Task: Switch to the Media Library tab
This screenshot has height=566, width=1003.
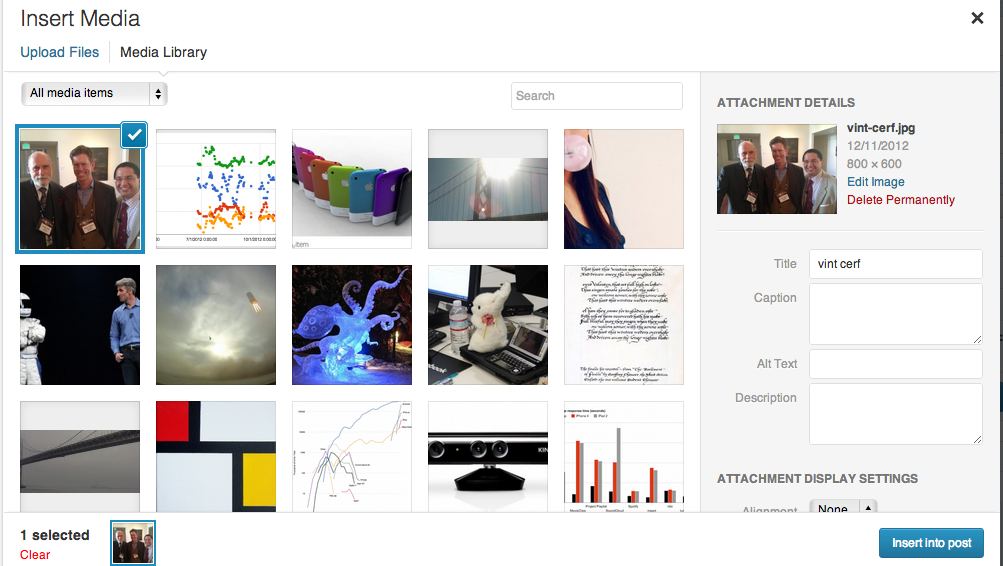Action: (163, 52)
